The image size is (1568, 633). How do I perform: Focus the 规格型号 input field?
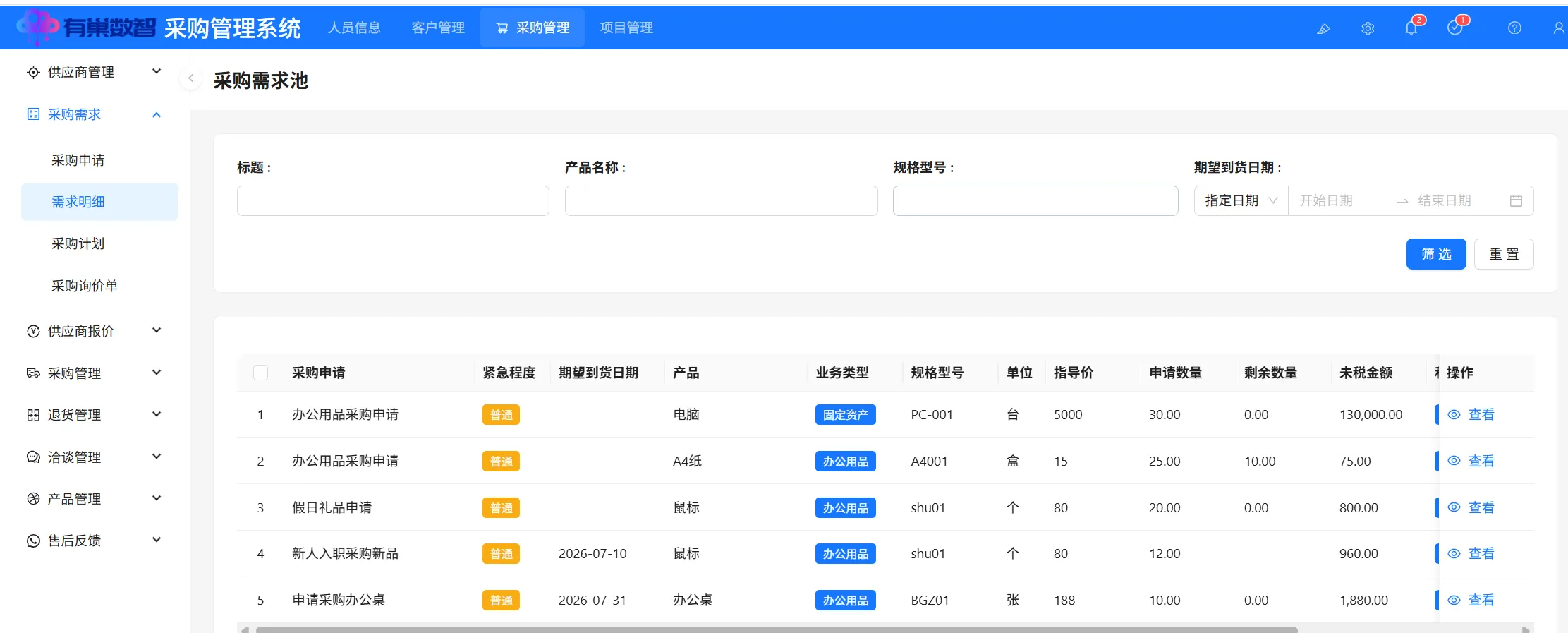click(1035, 201)
